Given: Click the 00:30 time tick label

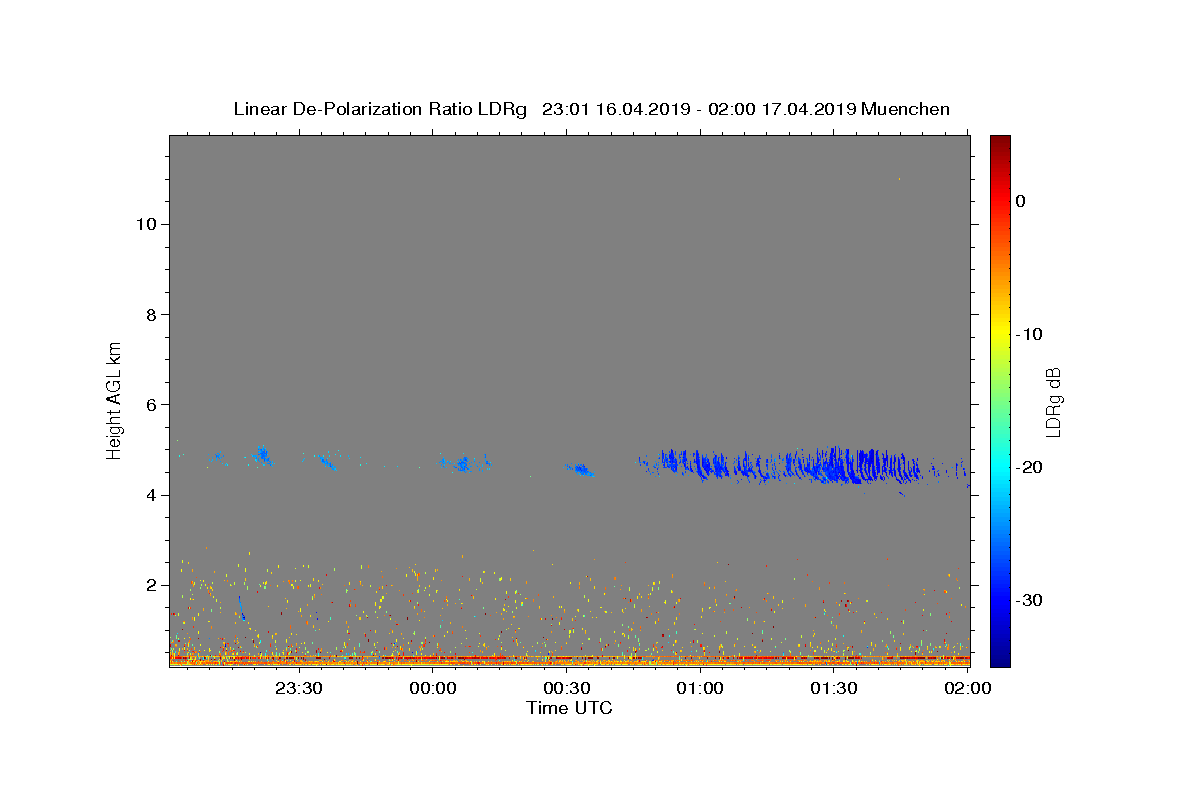Looking at the screenshot, I should point(567,688).
